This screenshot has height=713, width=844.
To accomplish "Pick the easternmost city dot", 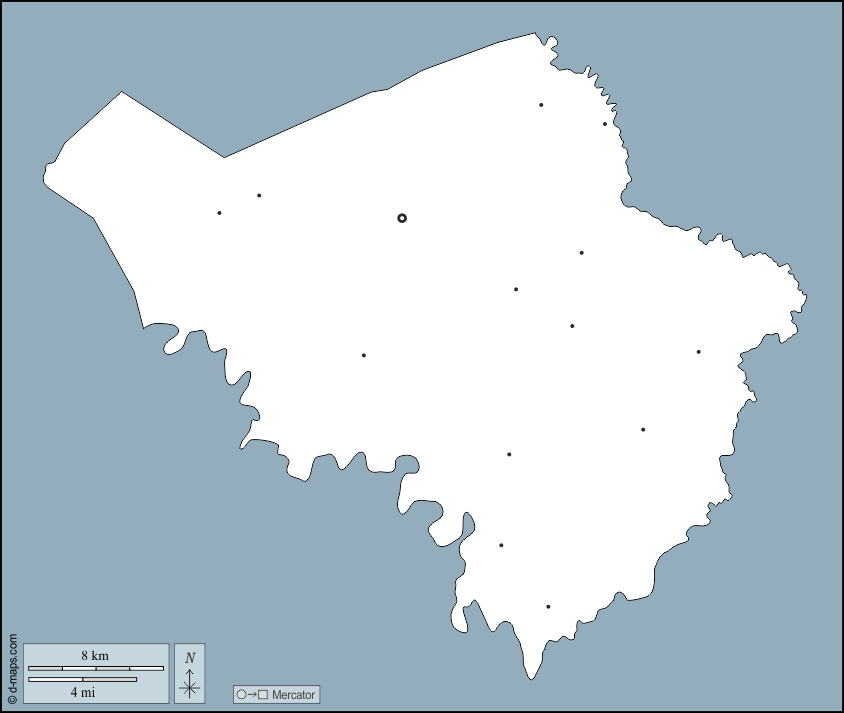I will click(x=698, y=352).
